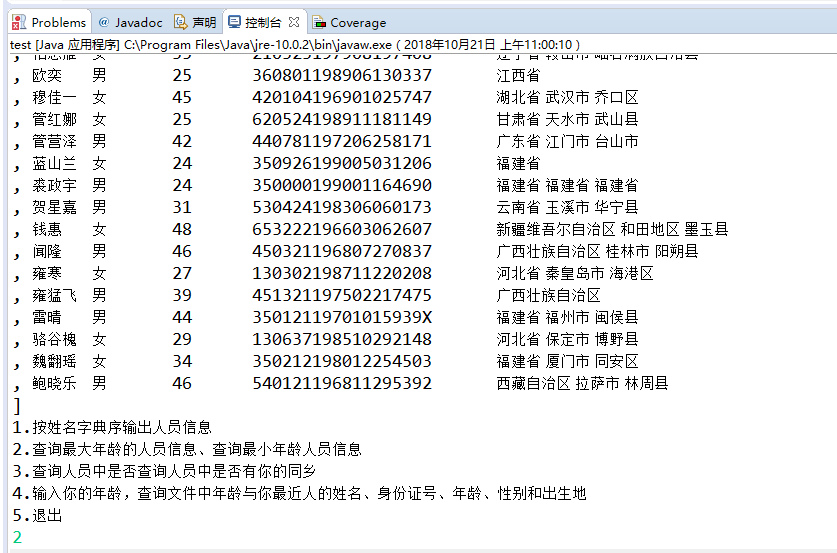Click ID number 350212198012254503
Viewport: 837px width, 553px height.
[x=342, y=361]
